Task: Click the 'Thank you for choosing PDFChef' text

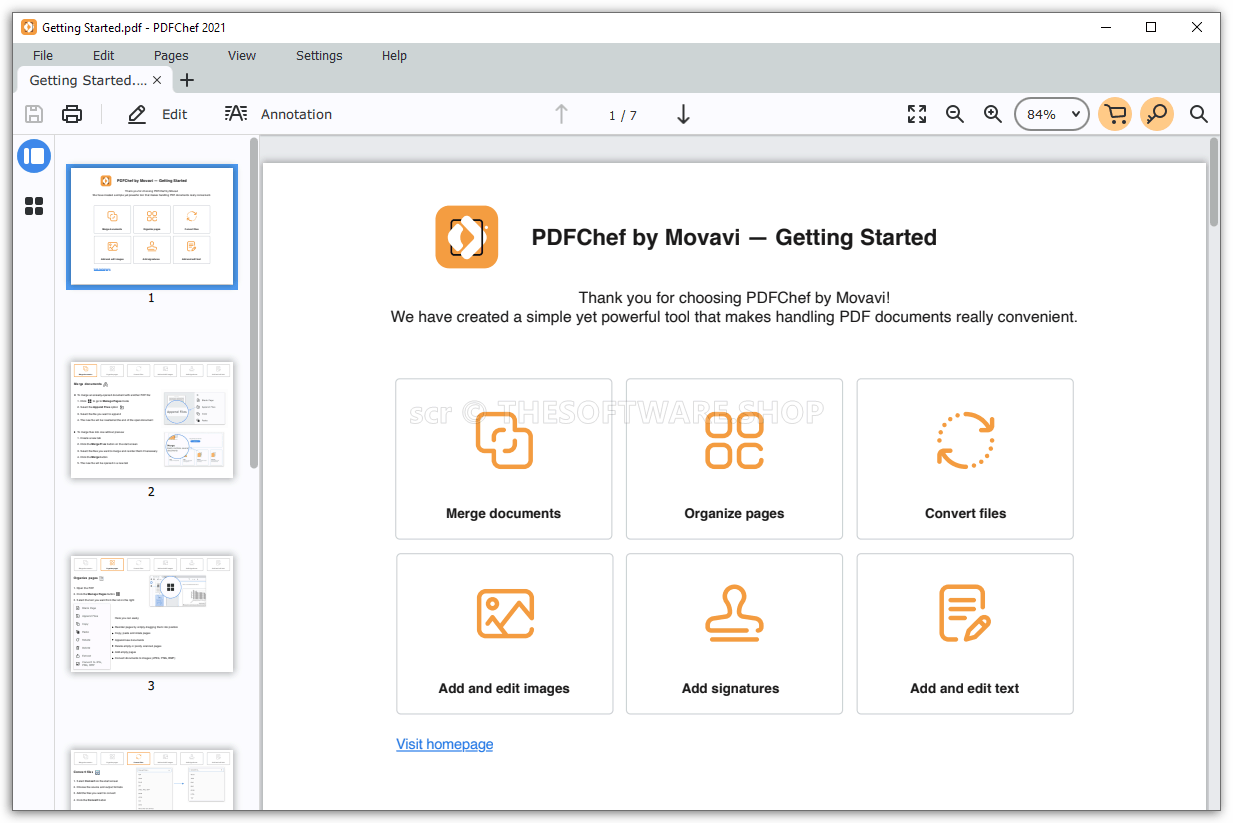Action: (x=734, y=298)
